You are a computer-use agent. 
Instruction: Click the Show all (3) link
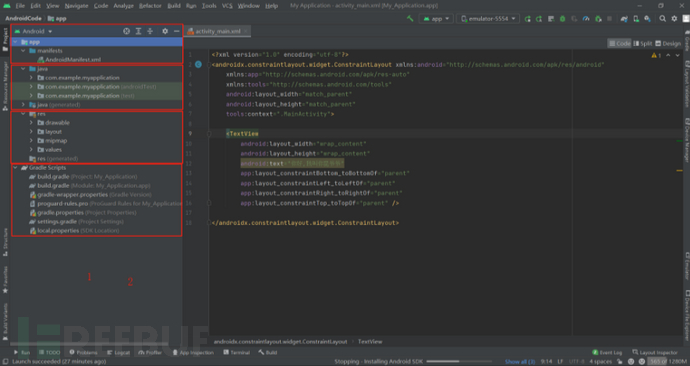[x=520, y=362]
